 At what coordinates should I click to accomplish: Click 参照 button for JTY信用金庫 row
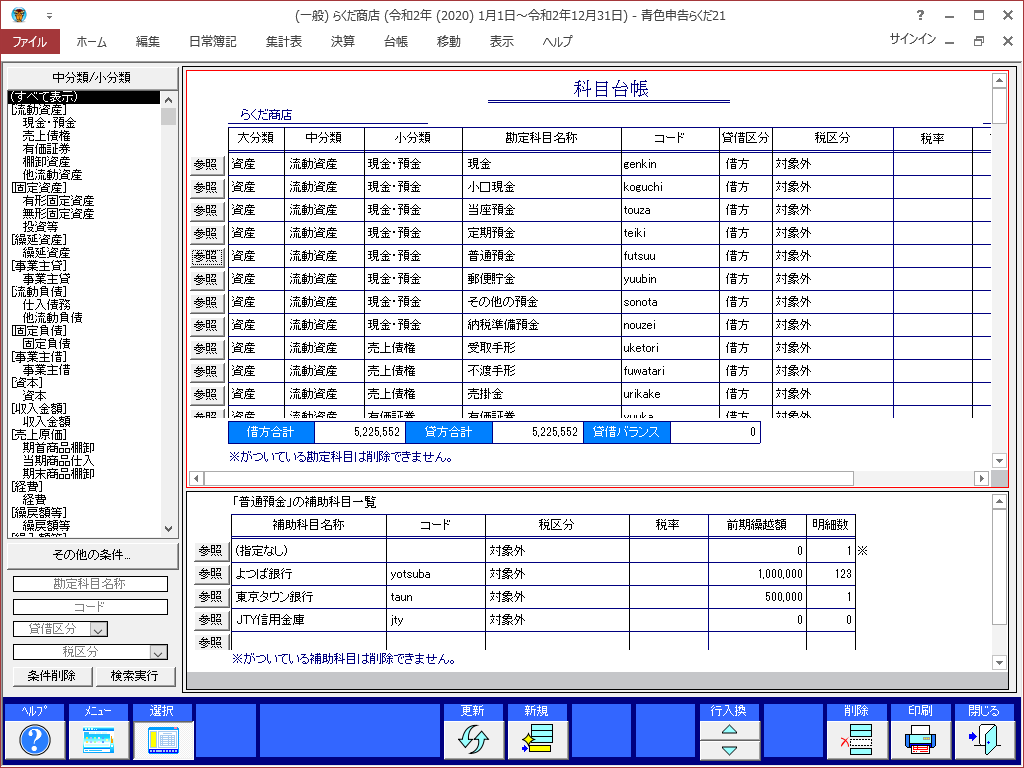point(211,620)
